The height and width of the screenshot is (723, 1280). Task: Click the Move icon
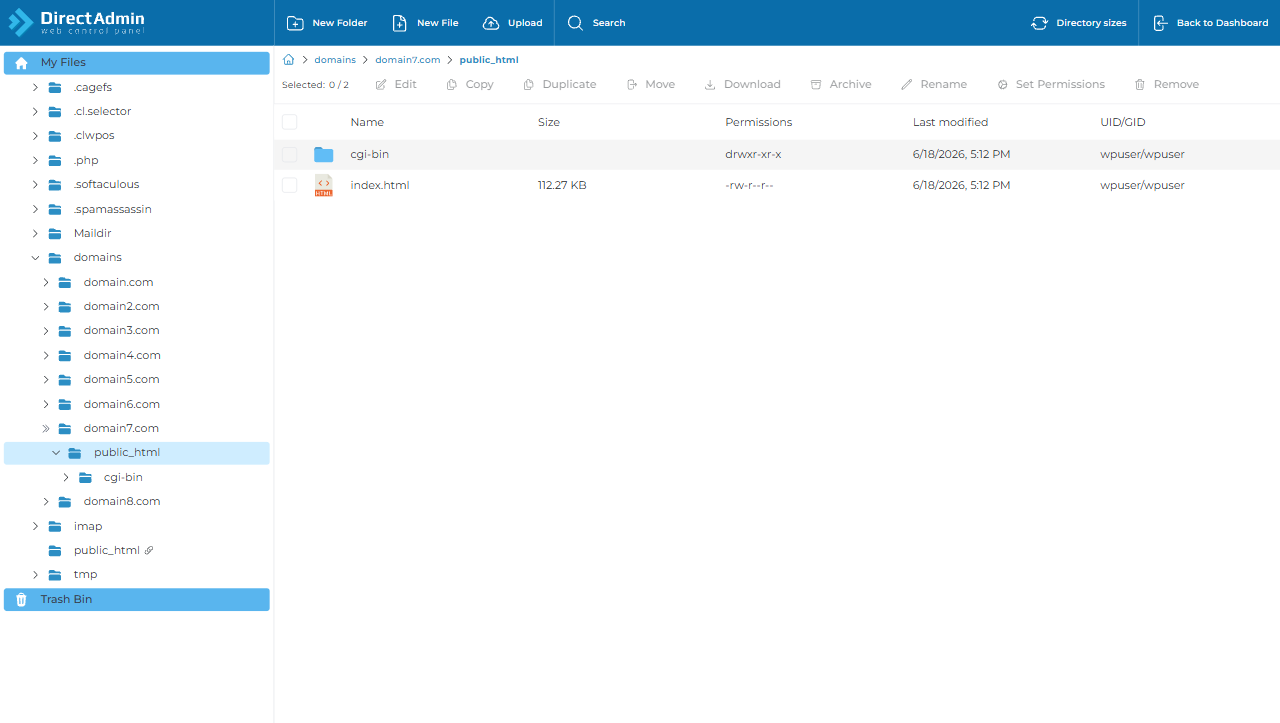coord(632,85)
